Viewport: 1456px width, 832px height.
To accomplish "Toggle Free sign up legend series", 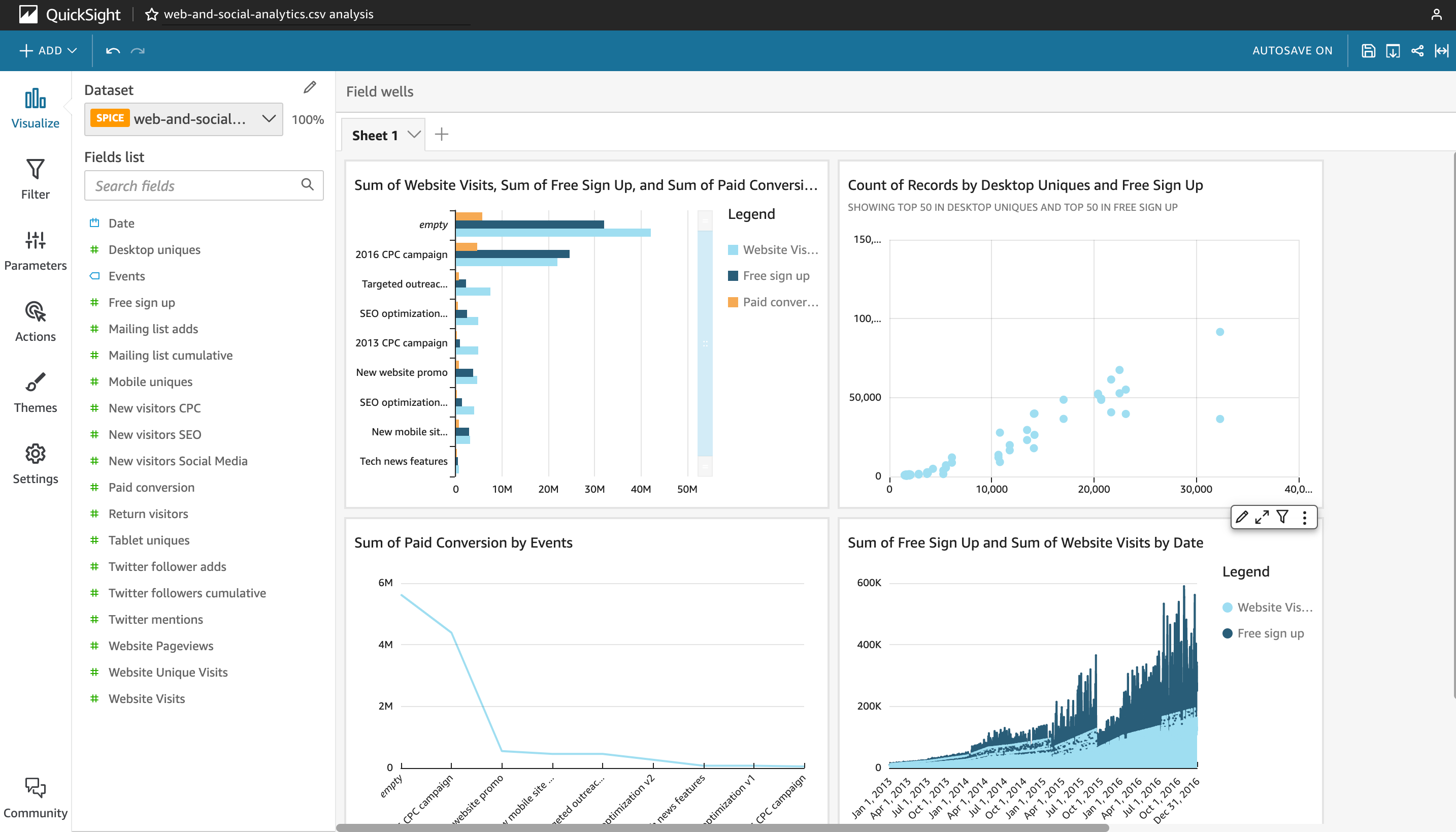I will point(775,276).
